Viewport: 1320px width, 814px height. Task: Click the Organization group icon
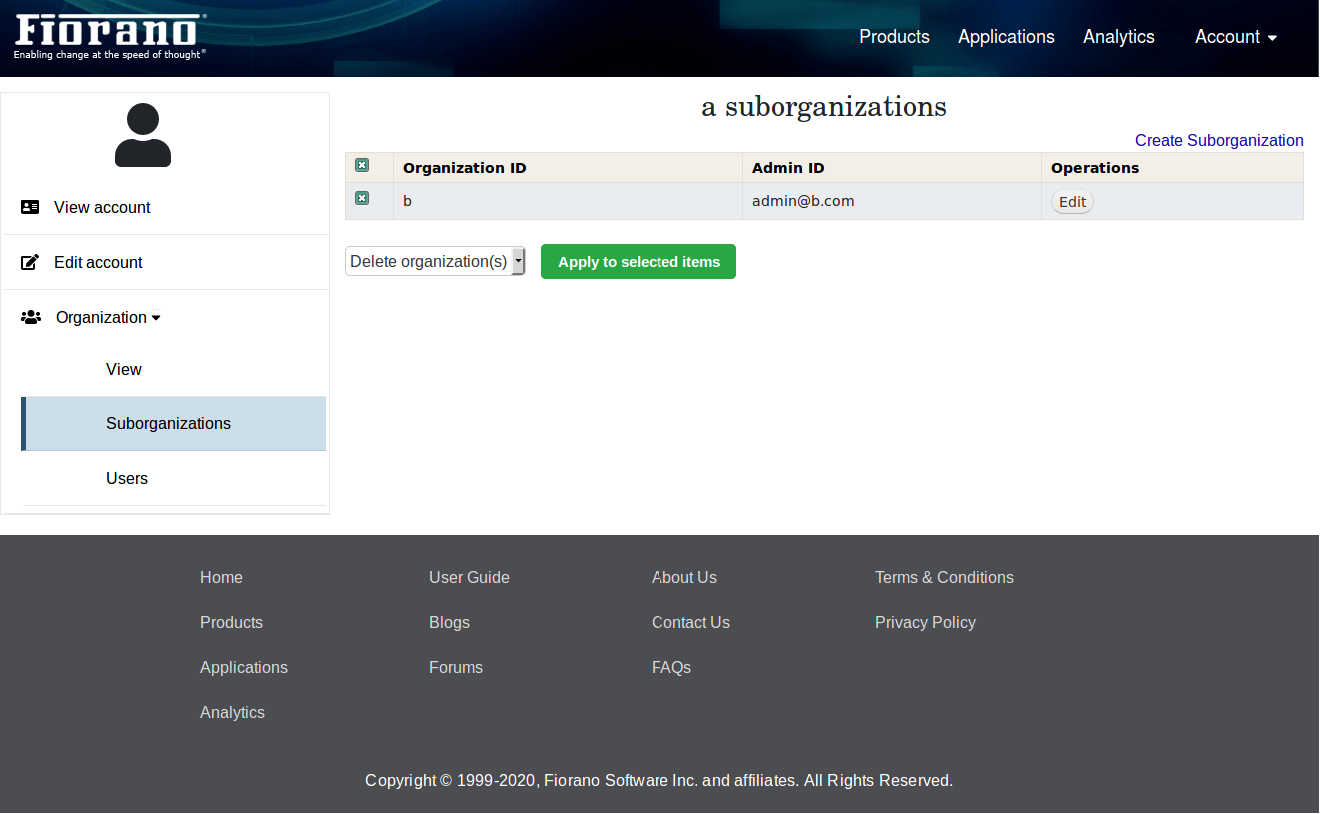31,317
